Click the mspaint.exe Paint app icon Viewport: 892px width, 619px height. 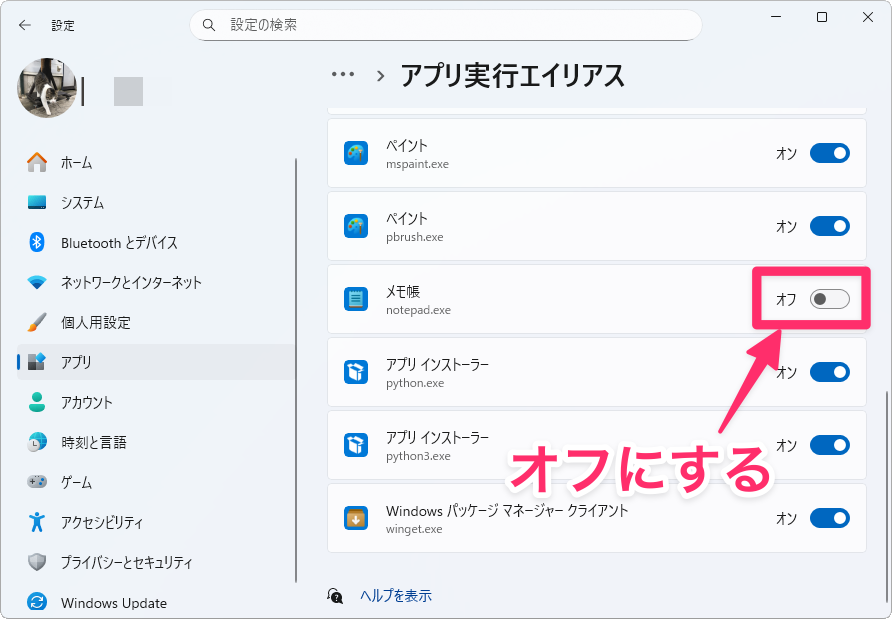tap(356, 154)
